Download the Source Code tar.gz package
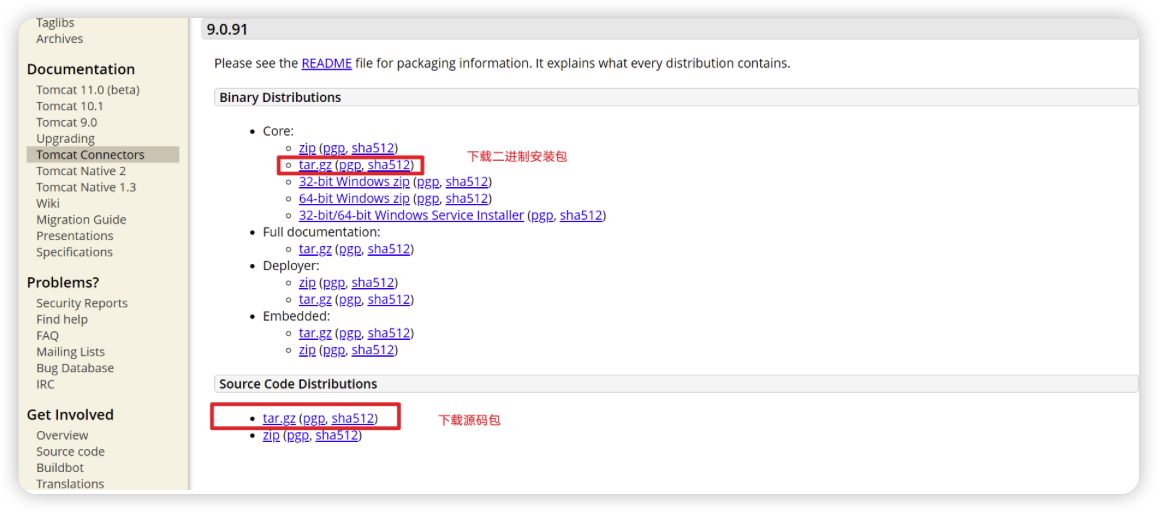The height and width of the screenshot is (512, 1157). (x=279, y=418)
